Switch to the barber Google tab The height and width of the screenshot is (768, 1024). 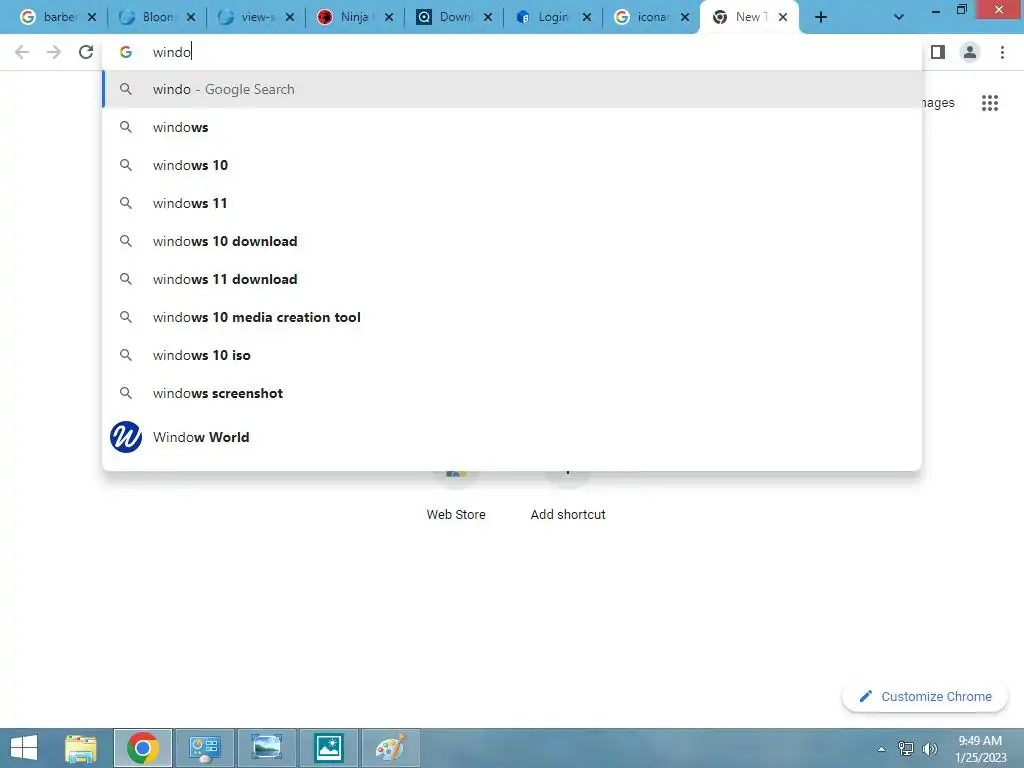[x=57, y=18]
